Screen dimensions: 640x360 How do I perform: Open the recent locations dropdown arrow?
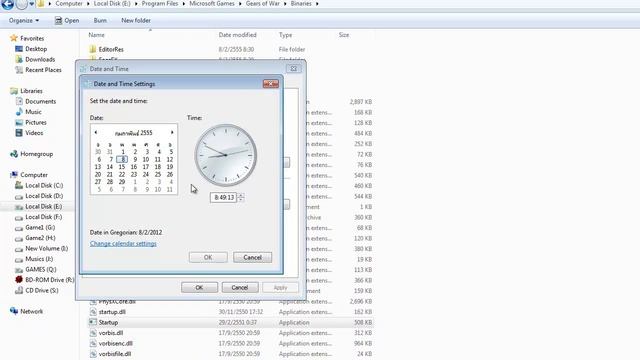[31, 4]
